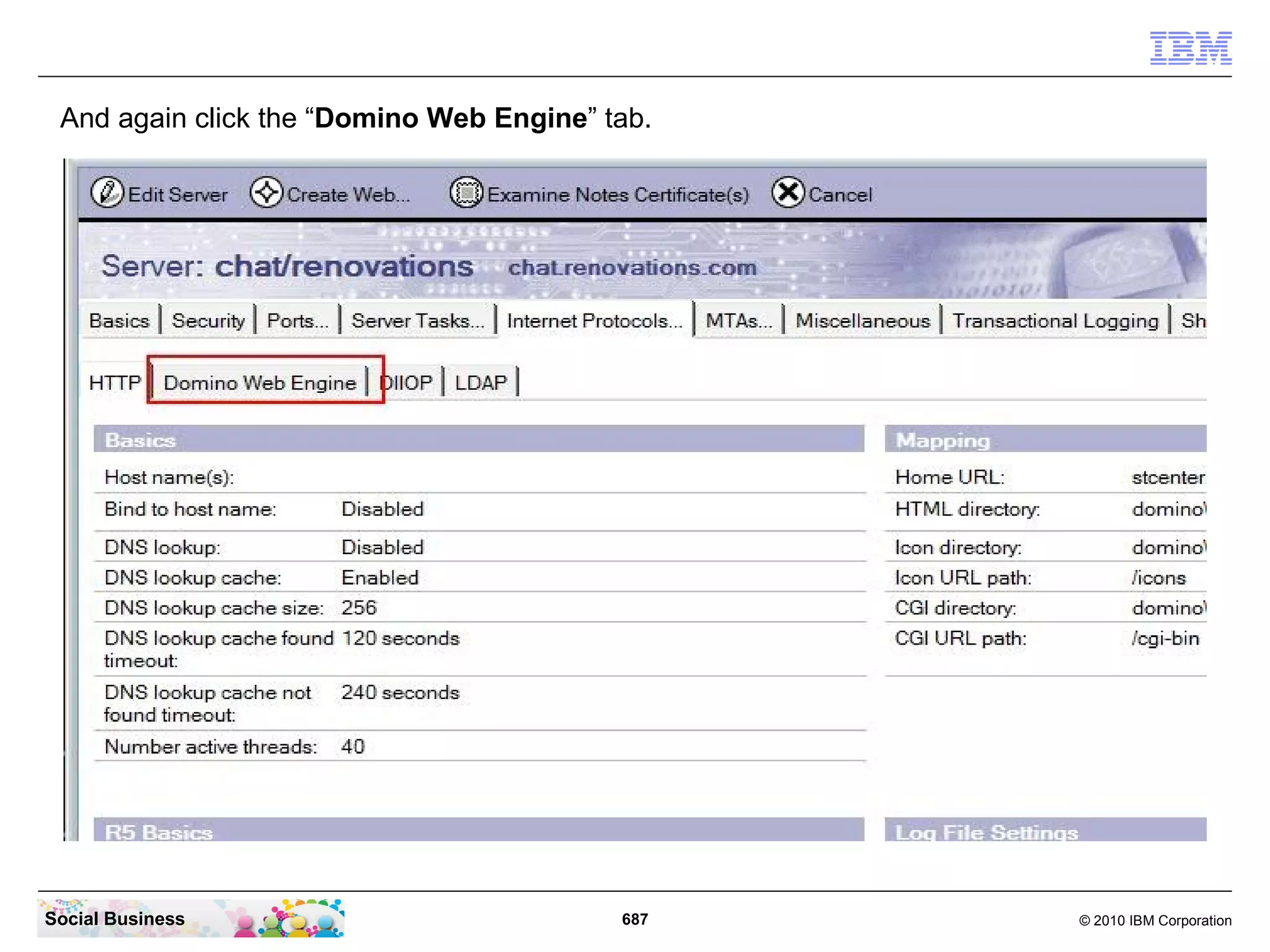
Task: Open the MTAs... tab
Action: (739, 321)
